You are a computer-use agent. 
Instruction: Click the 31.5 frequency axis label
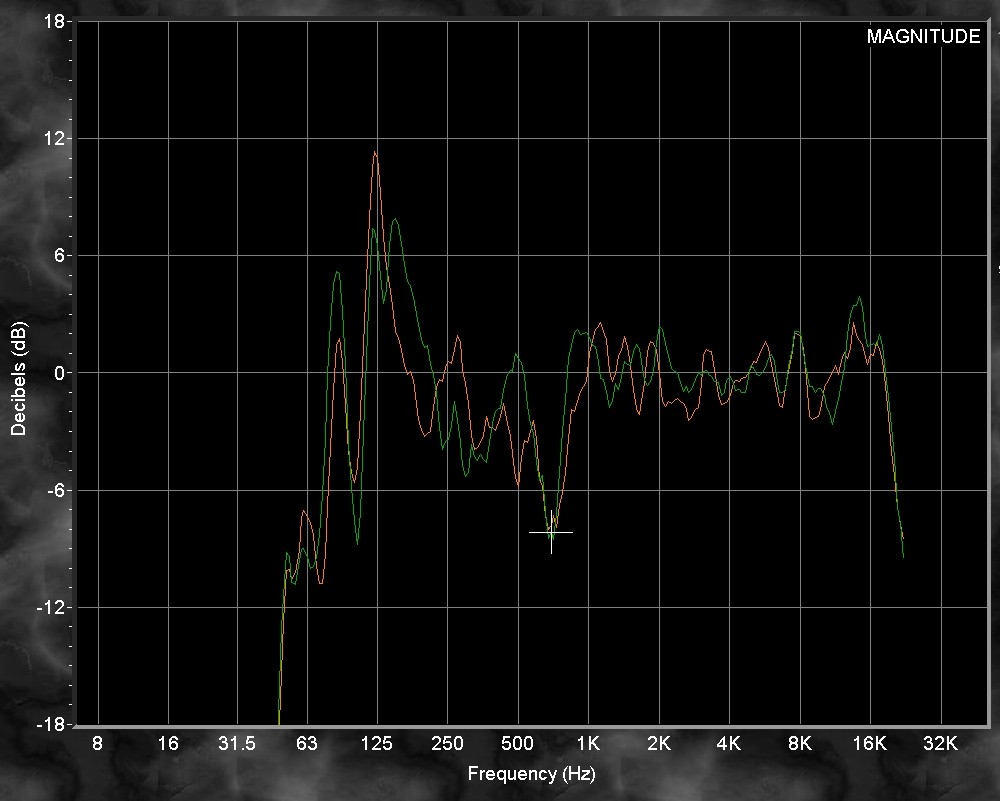pos(237,744)
